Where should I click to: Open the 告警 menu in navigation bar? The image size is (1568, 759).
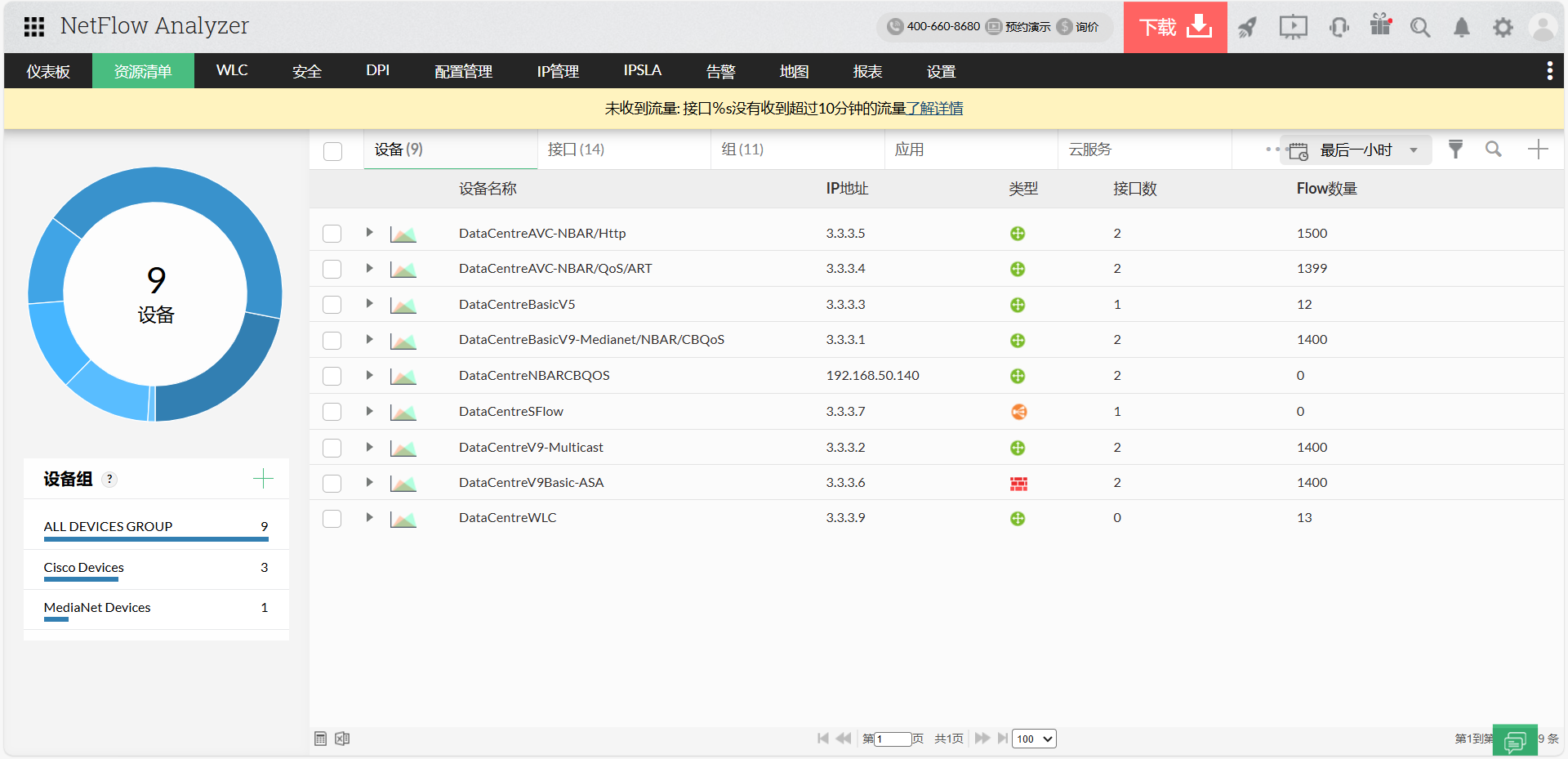pos(720,71)
